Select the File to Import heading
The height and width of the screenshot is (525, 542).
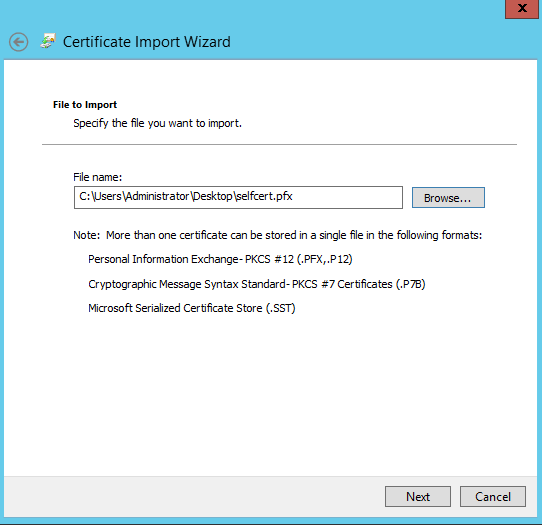click(x=85, y=104)
